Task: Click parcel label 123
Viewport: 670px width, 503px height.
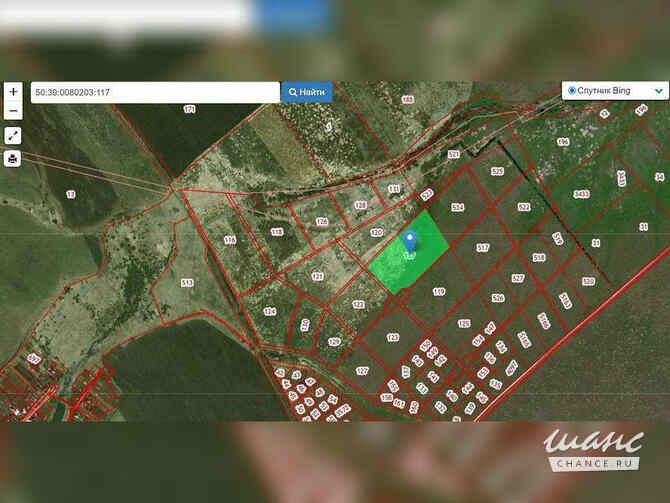Action: click(393, 338)
